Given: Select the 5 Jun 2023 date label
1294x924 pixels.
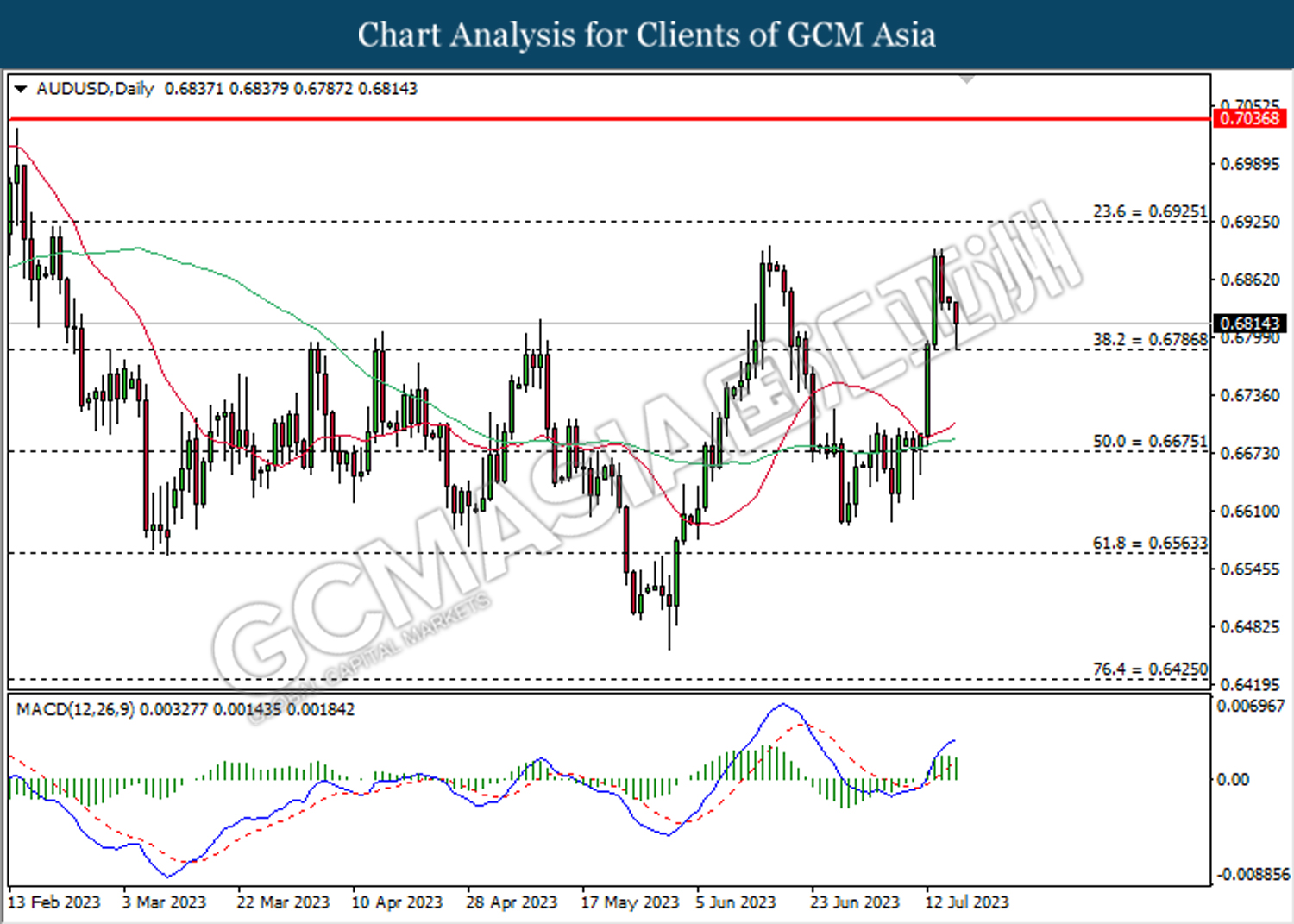Looking at the screenshot, I should (x=736, y=902).
